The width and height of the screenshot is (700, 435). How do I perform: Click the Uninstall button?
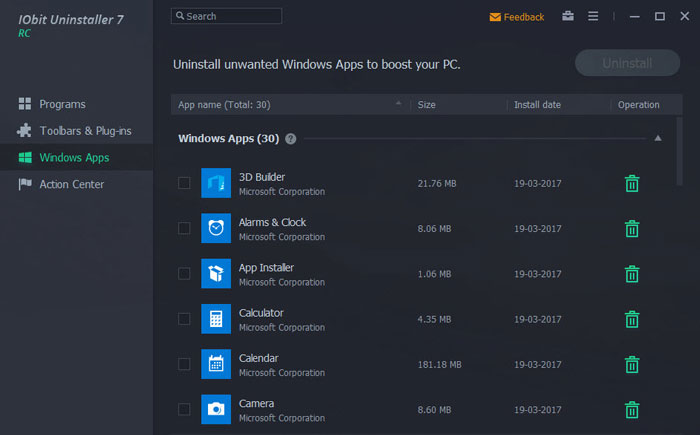(627, 63)
